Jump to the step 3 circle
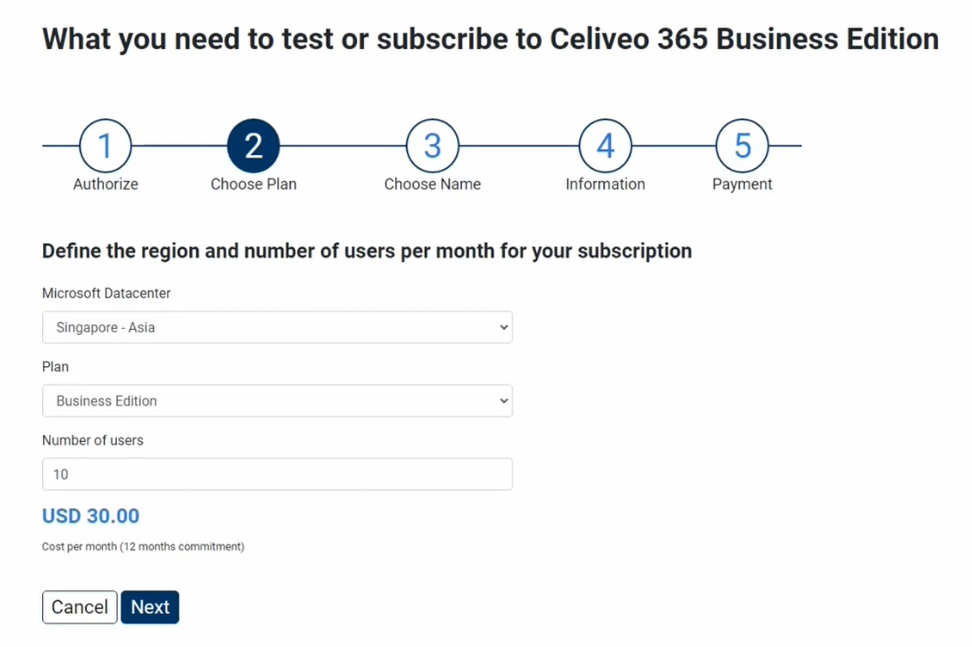The height and width of the screenshot is (647, 972). (432, 146)
